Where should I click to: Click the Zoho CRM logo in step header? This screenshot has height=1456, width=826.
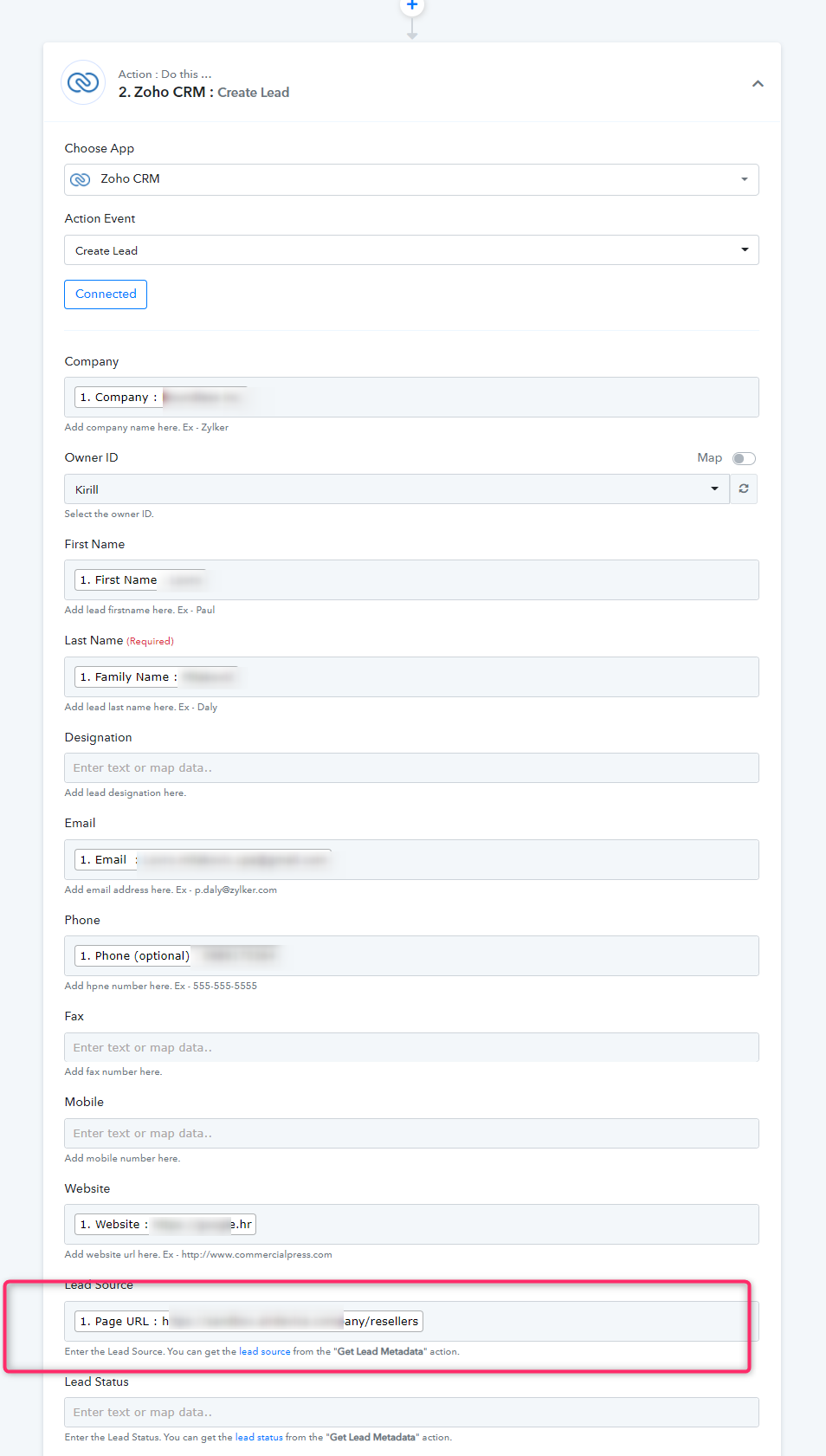[x=83, y=83]
